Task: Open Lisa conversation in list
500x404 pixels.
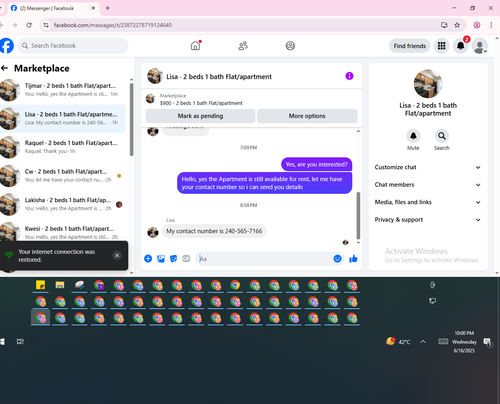Action: click(63, 119)
